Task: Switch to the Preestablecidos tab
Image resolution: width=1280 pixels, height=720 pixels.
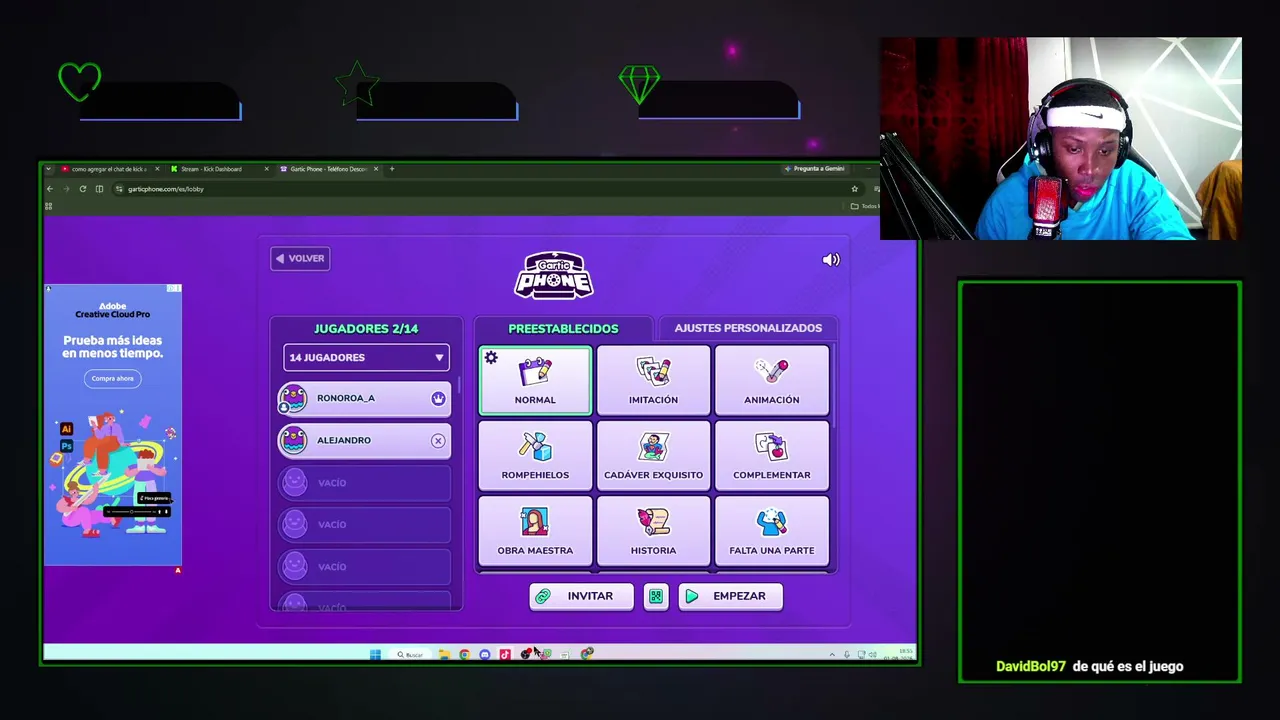Action: pos(563,328)
